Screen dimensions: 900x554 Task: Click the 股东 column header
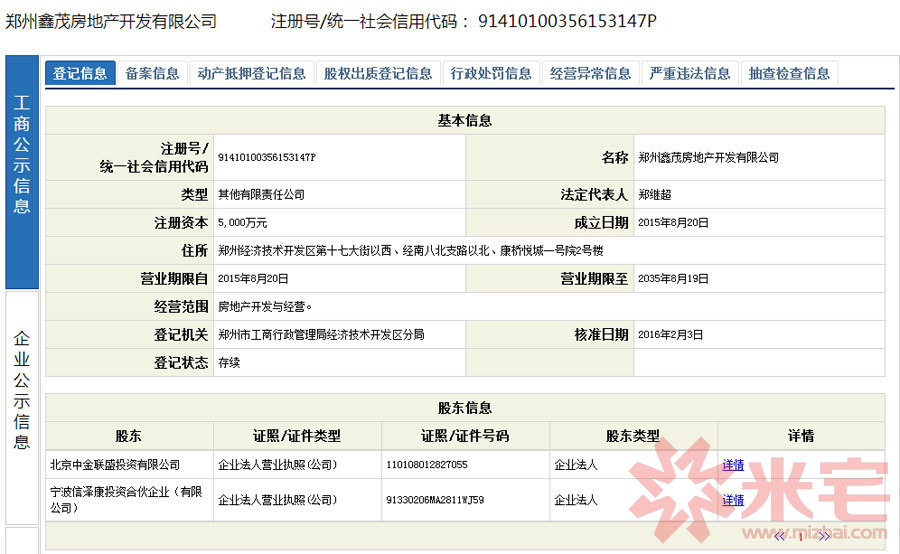[x=129, y=436]
